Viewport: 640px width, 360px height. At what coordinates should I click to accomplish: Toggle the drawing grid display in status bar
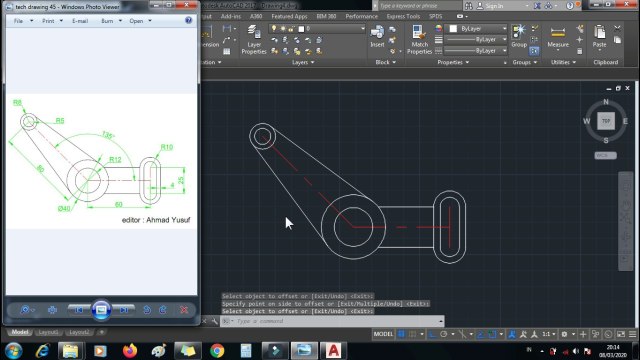(x=401, y=334)
